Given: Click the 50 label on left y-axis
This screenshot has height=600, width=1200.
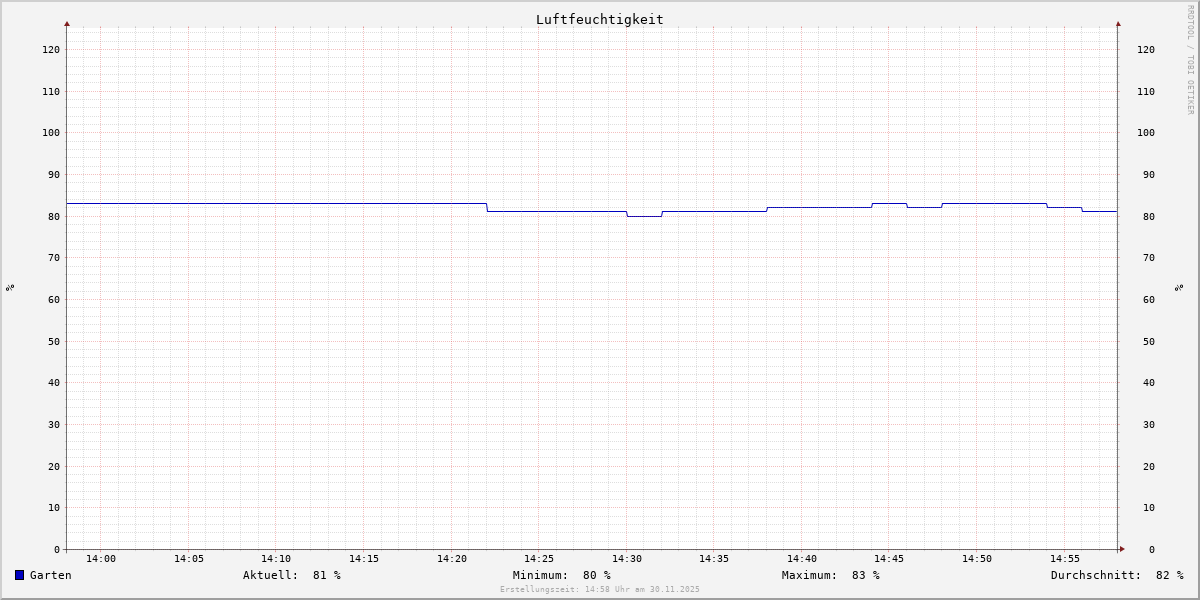Looking at the screenshot, I should (x=54, y=341).
